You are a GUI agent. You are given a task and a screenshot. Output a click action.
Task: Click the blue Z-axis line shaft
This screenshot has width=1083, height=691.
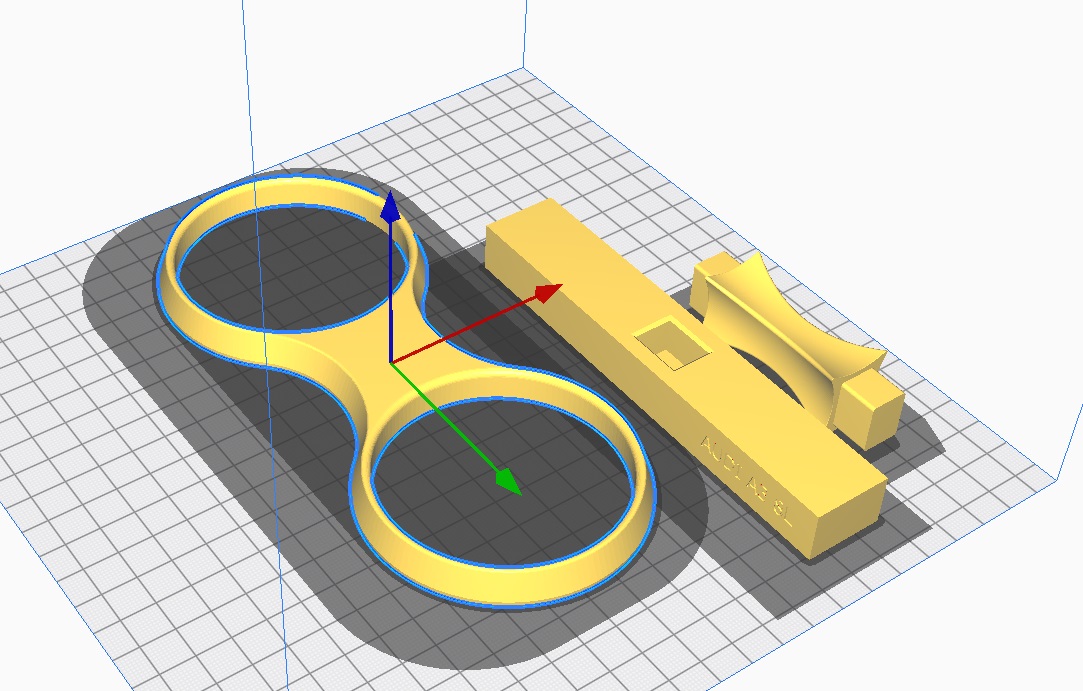(x=391, y=290)
